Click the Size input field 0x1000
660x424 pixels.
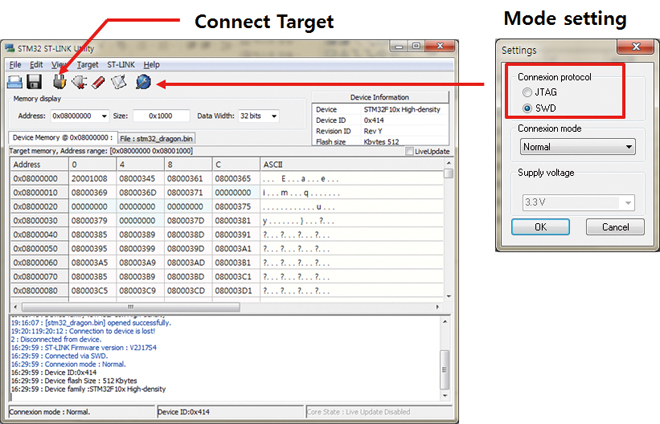161,116
